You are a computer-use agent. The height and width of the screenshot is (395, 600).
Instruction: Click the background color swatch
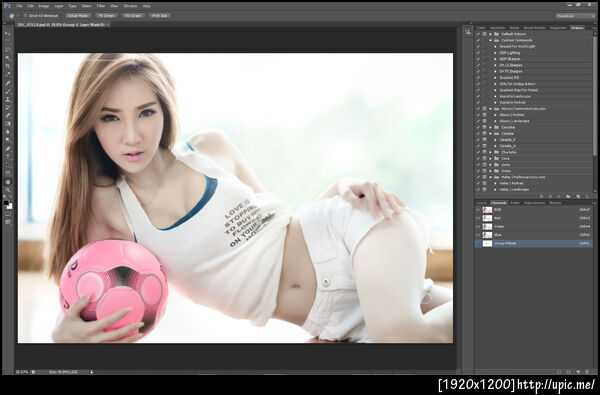10,206
